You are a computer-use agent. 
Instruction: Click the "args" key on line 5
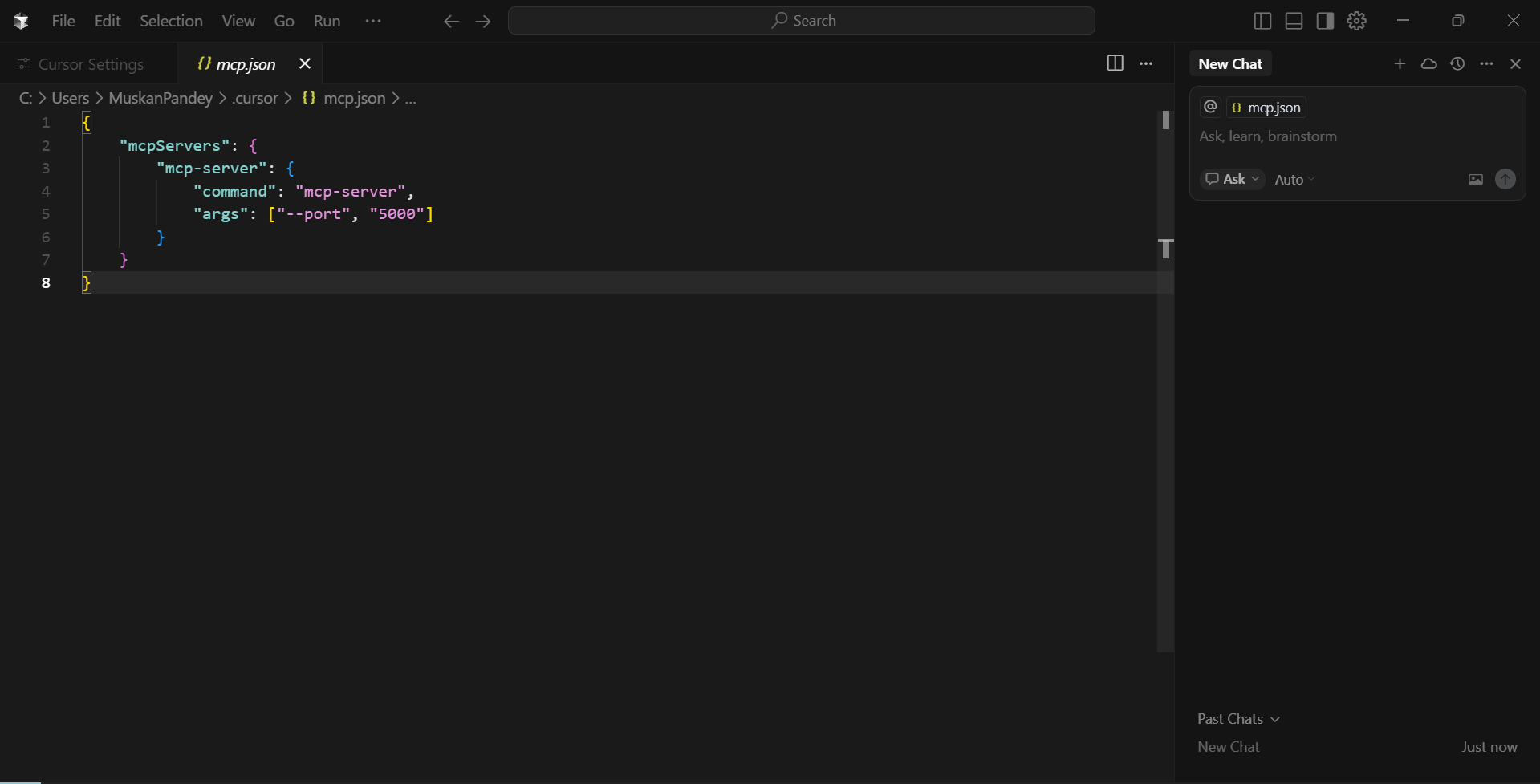pyautogui.click(x=221, y=214)
